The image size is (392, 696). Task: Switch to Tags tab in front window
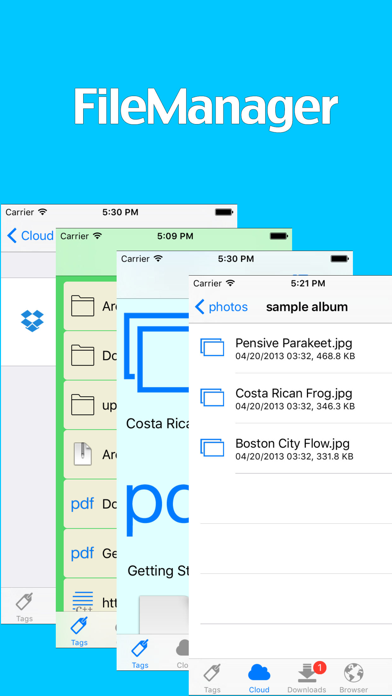pos(212,678)
